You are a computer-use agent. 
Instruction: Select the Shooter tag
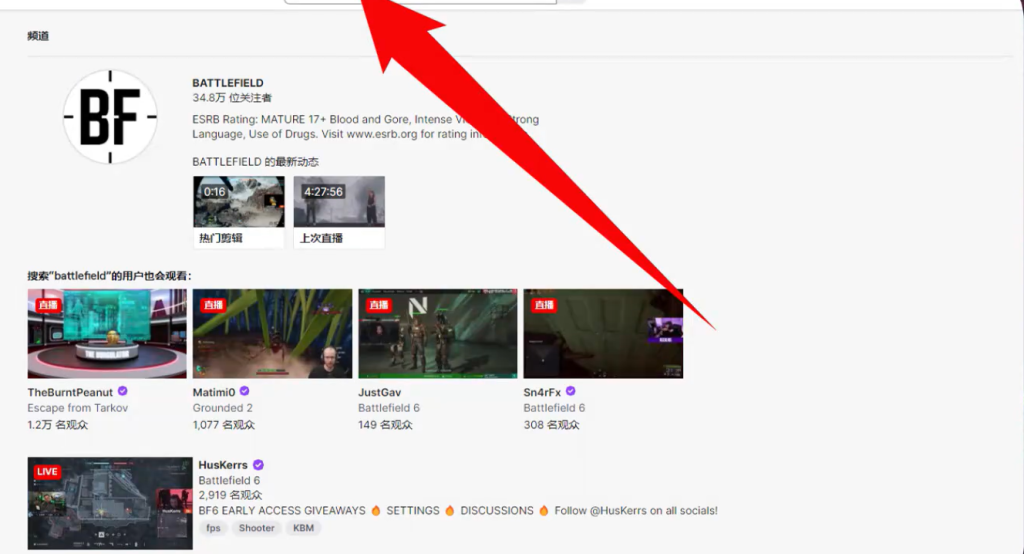pyautogui.click(x=257, y=528)
